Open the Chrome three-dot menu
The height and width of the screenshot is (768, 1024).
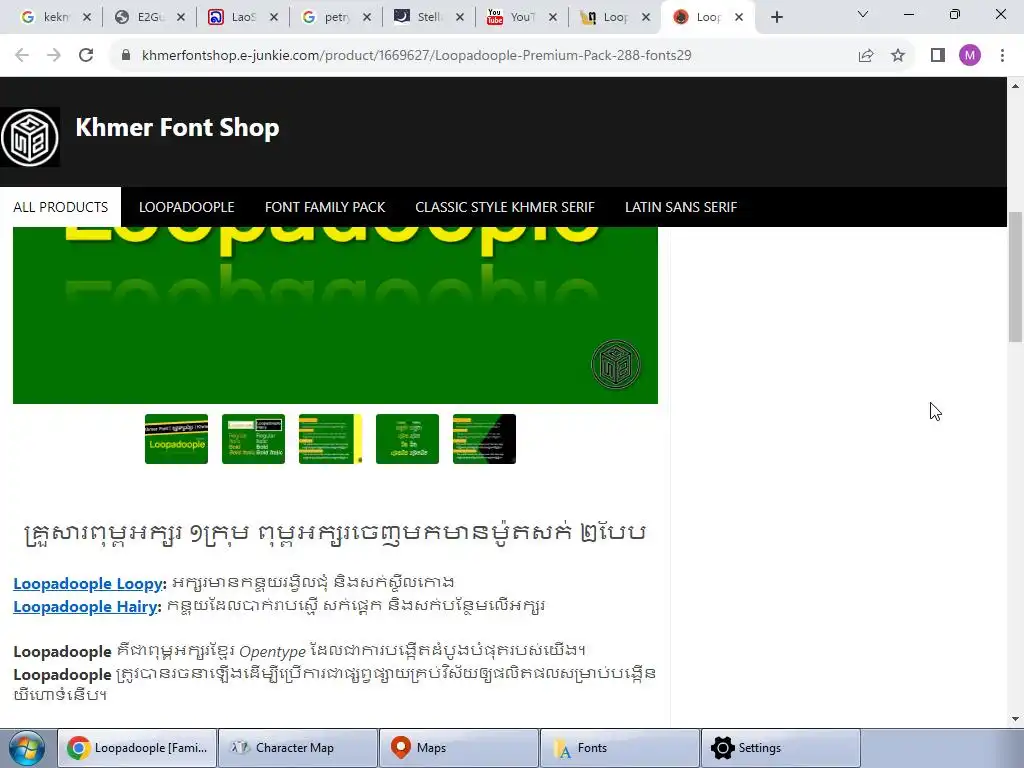point(1002,56)
